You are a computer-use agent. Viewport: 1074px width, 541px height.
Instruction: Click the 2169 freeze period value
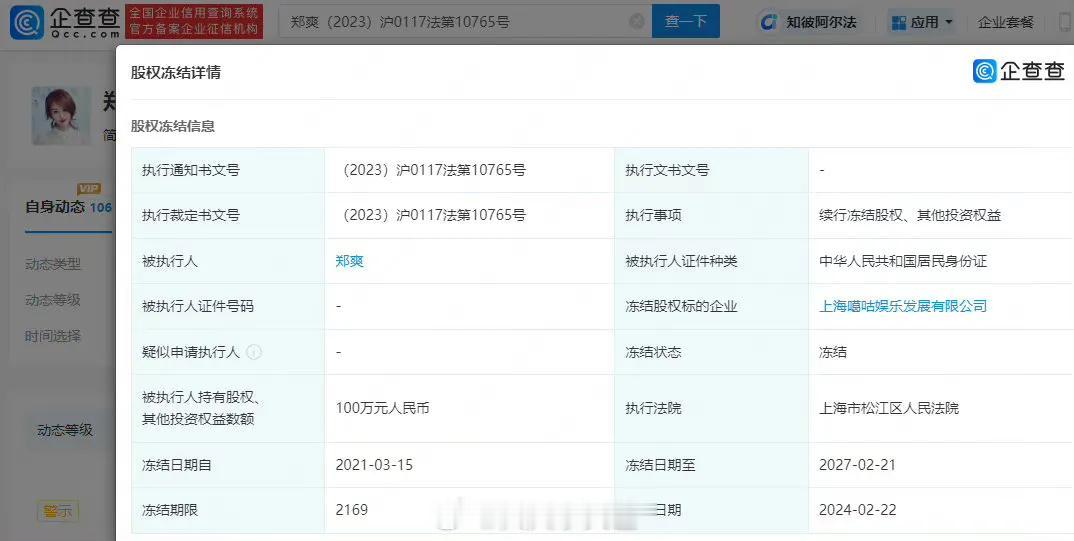pos(351,510)
